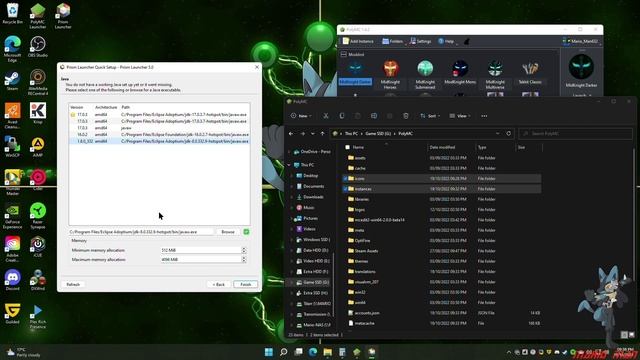Toggle the select-all checkbox beside Name column
Viewport: 640px width, 360px height.
point(347,147)
